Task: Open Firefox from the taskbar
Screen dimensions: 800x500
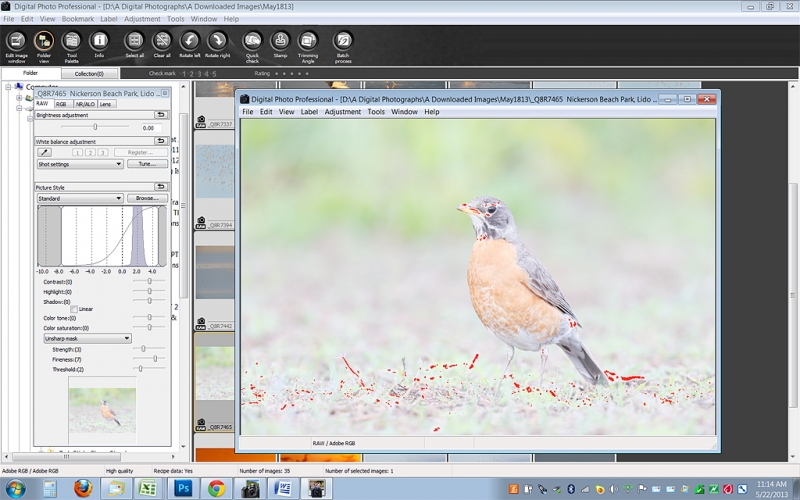Action: click(83, 488)
